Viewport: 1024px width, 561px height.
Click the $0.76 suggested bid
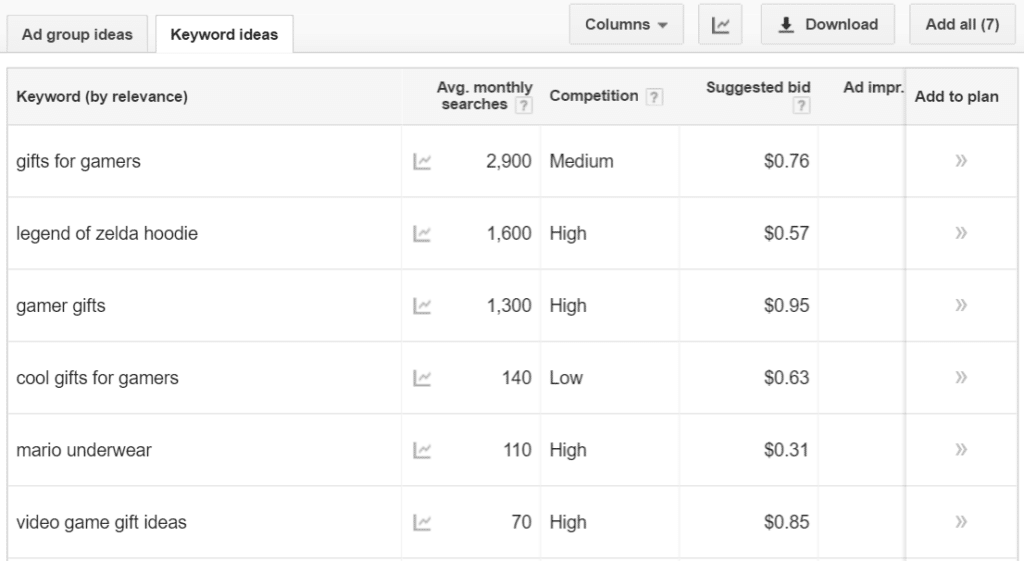tap(786, 161)
